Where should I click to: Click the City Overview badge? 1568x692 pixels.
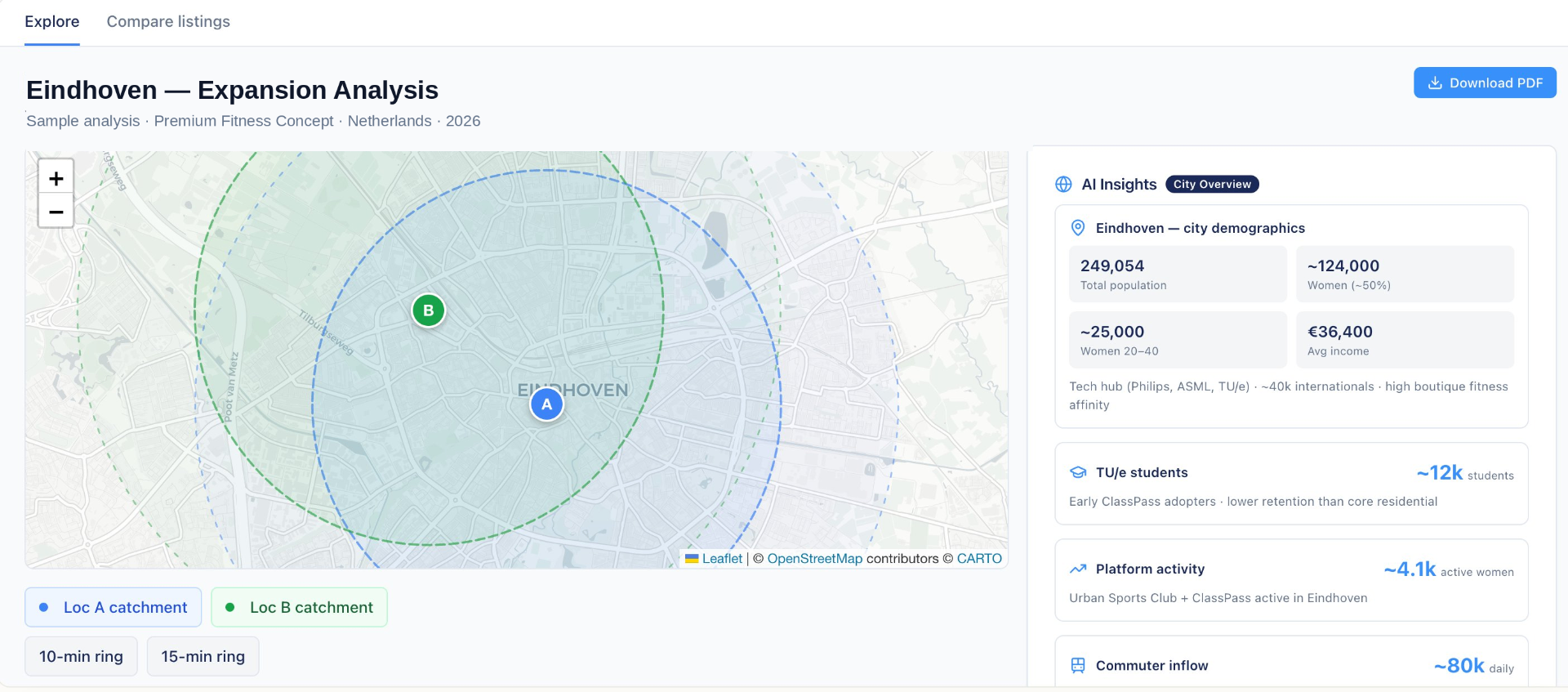1212,185
